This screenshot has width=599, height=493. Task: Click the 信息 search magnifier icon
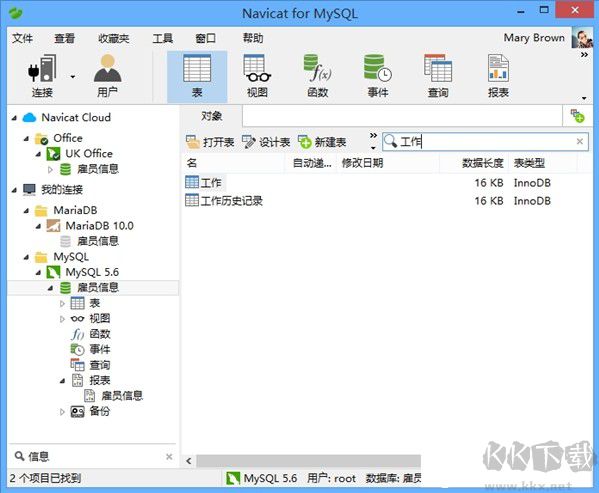(x=19, y=456)
